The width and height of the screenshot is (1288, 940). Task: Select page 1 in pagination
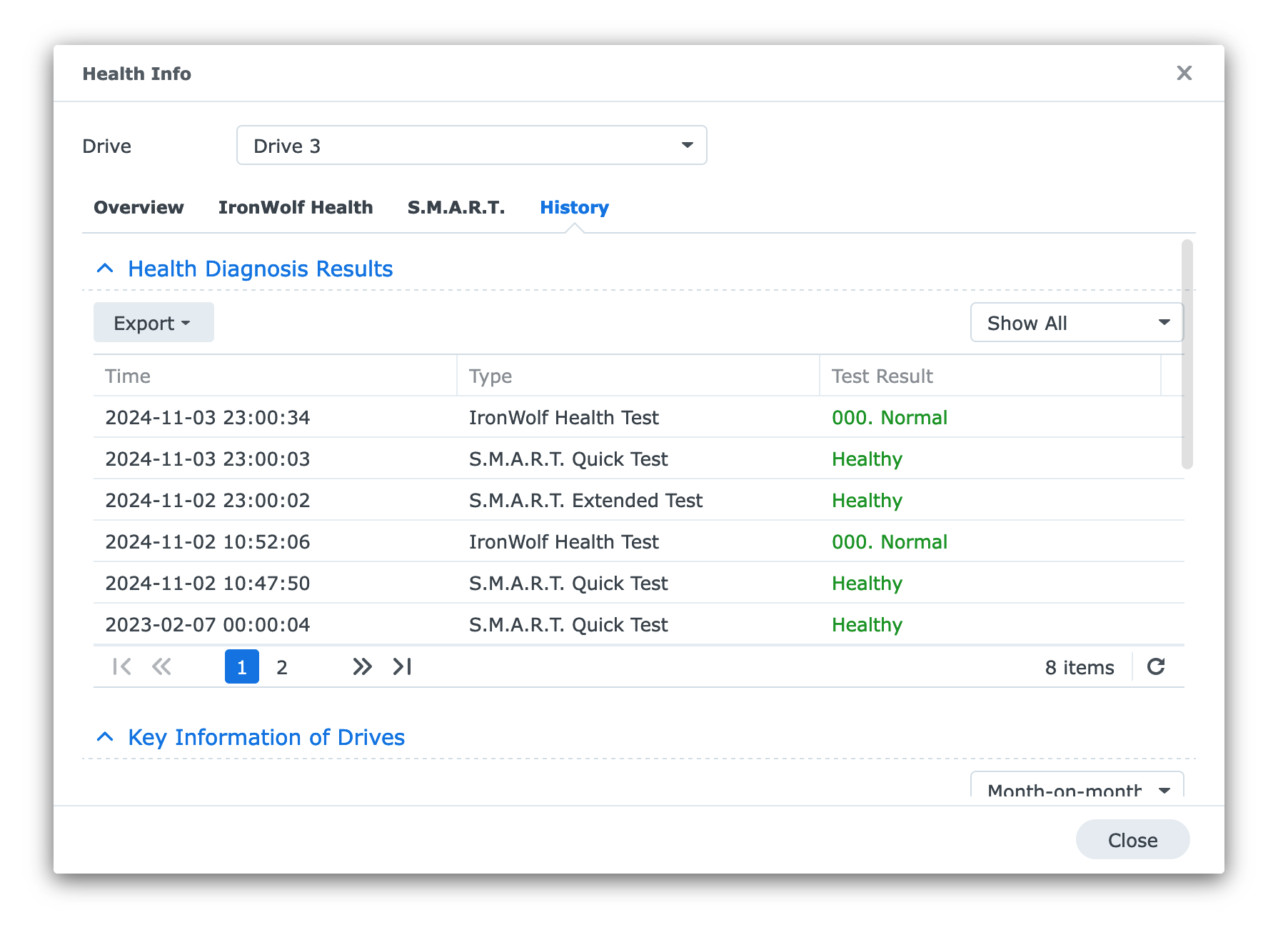242,666
